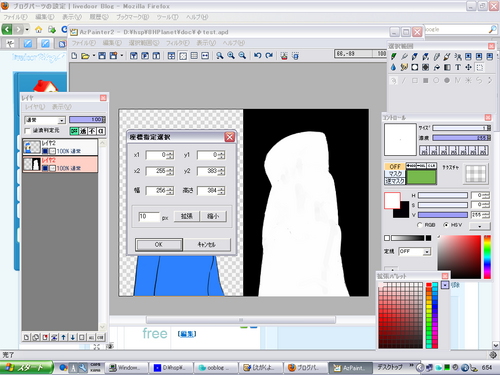
Task: Toggle the checkbox below the blend mode dropdown
Action: point(28,130)
